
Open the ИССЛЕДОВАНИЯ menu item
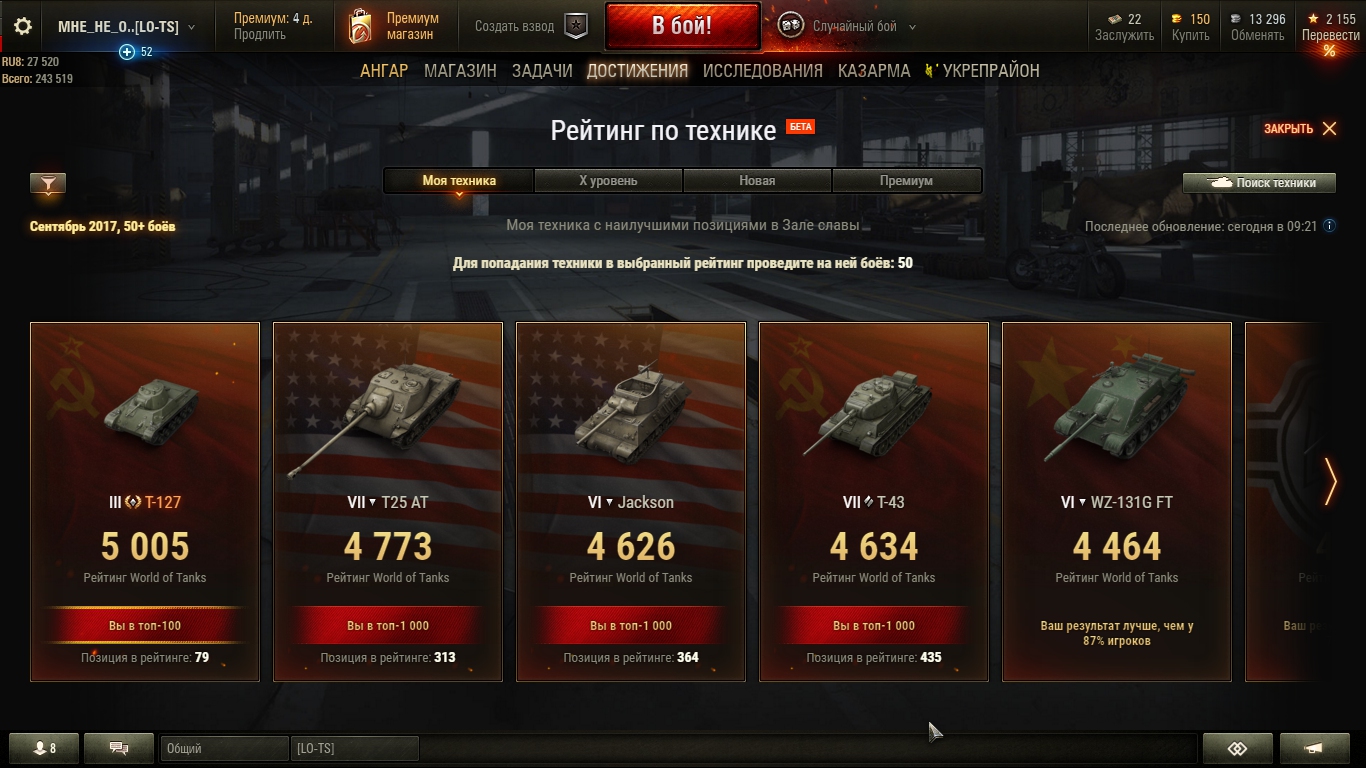coord(763,71)
